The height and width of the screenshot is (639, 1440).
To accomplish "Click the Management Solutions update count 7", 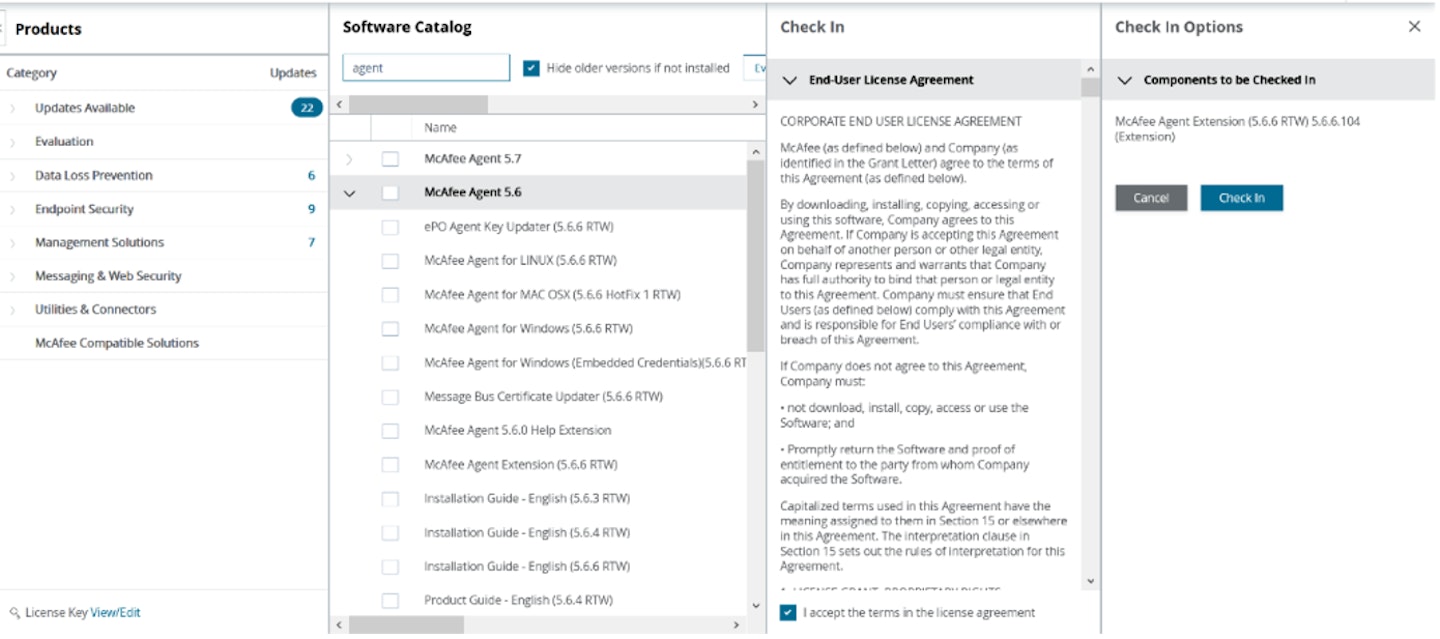I will [x=311, y=243].
